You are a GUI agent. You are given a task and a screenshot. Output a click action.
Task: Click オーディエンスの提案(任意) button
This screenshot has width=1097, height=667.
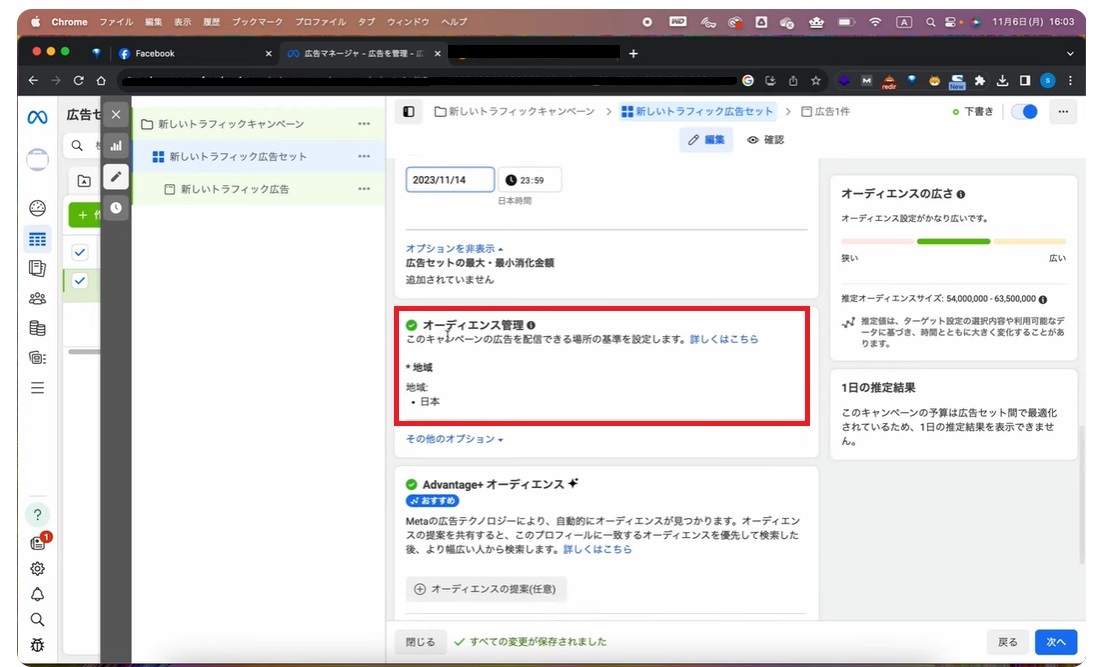tap(486, 590)
